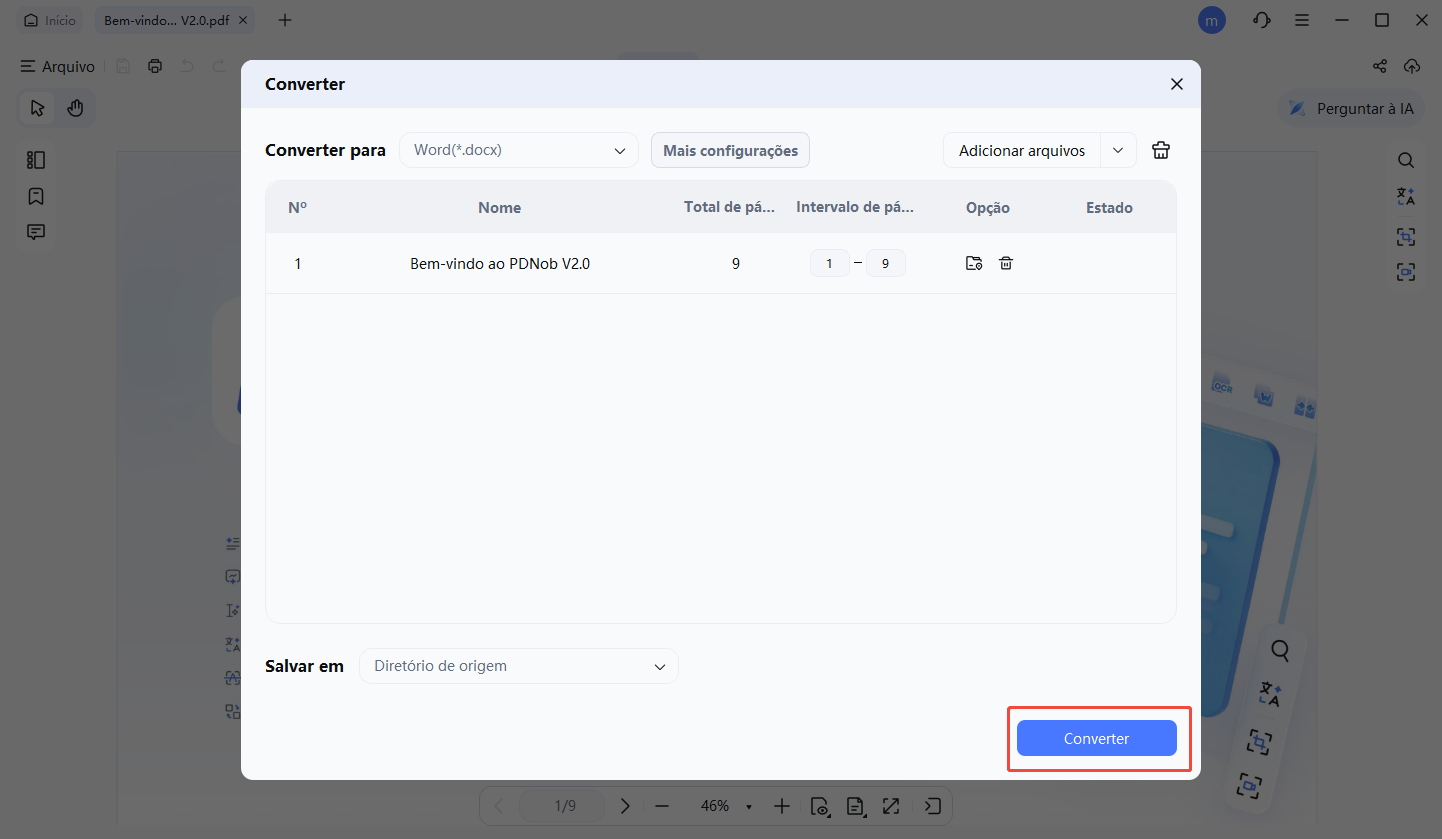Open the Adicionar arquivos dropdown arrow
The height and width of the screenshot is (839, 1442).
tap(1117, 149)
